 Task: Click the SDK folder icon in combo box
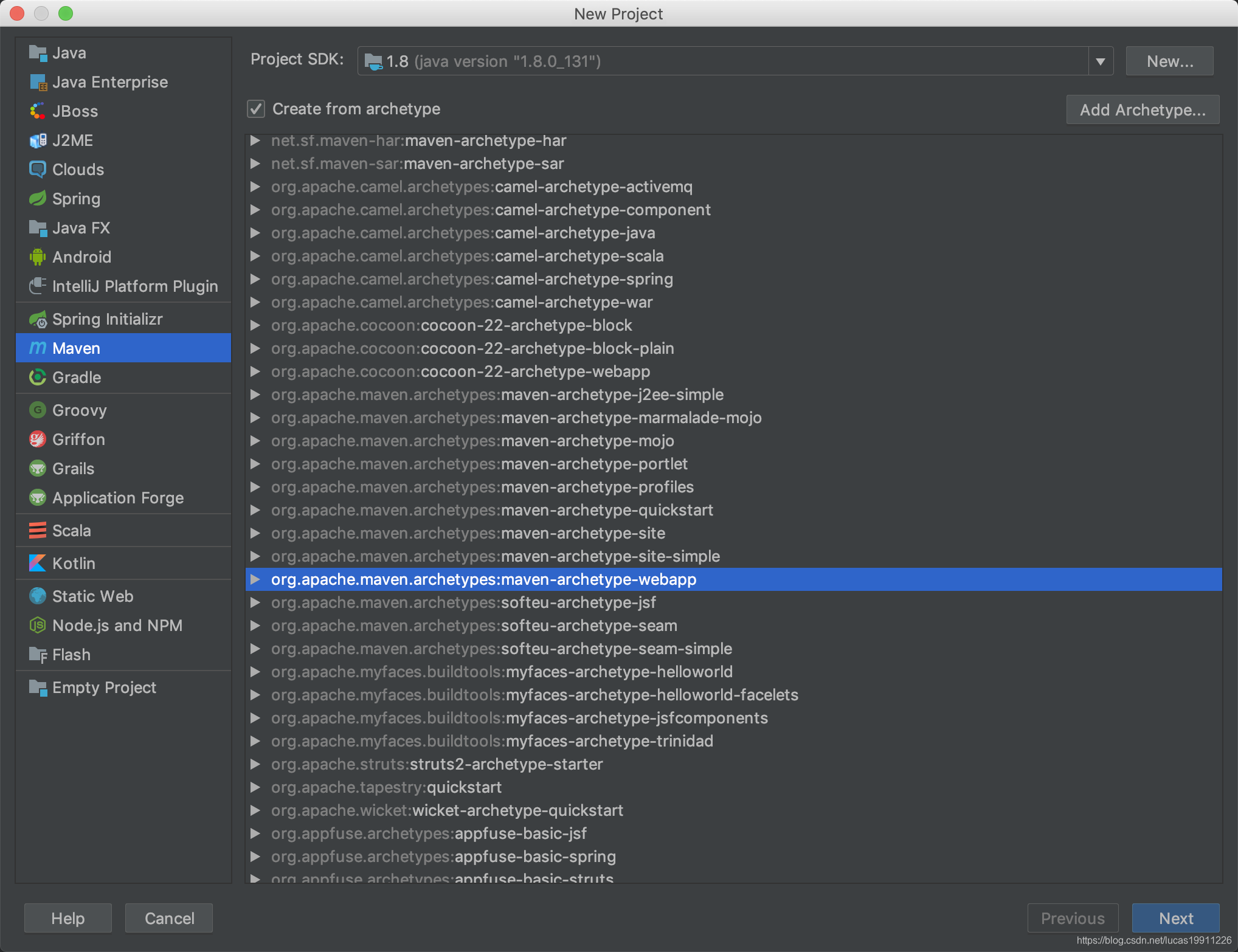click(373, 61)
